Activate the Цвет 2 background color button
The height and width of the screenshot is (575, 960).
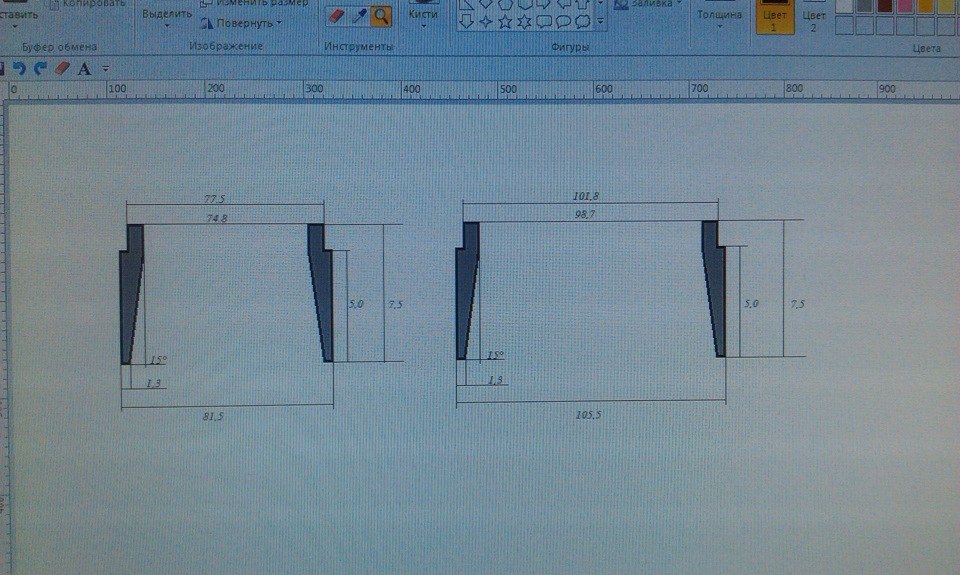tap(814, 17)
